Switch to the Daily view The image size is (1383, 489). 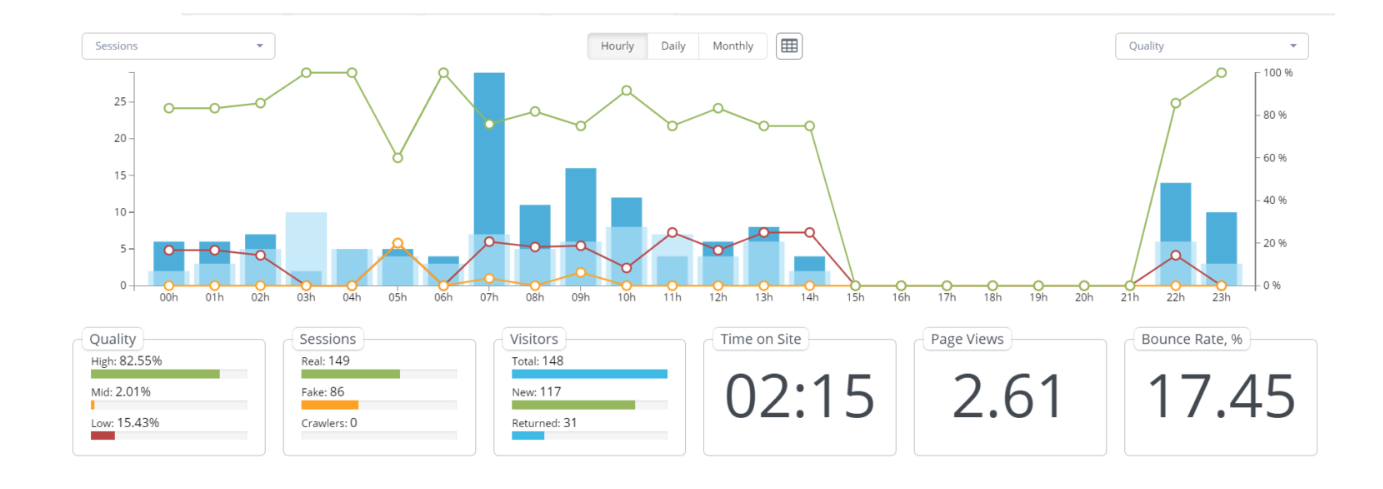[673, 46]
